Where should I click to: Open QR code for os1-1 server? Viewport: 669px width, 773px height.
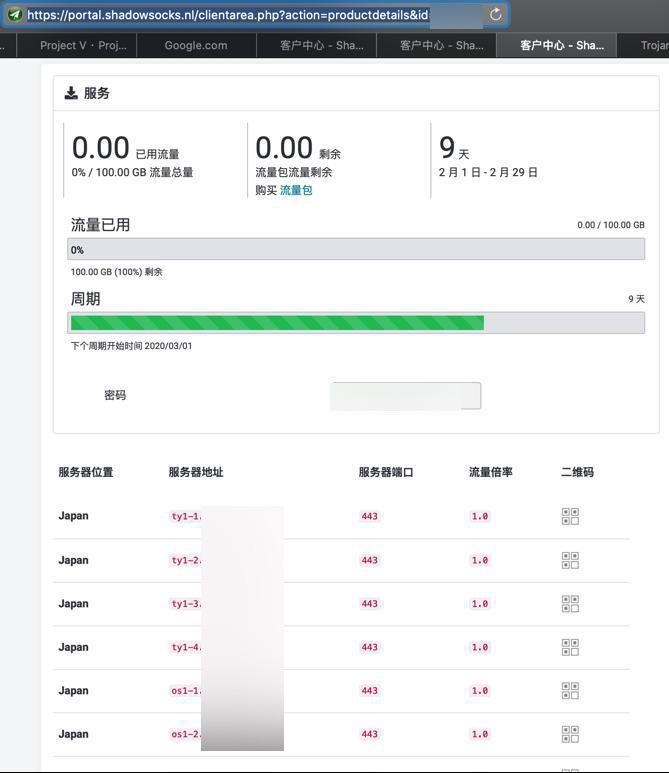pos(570,691)
